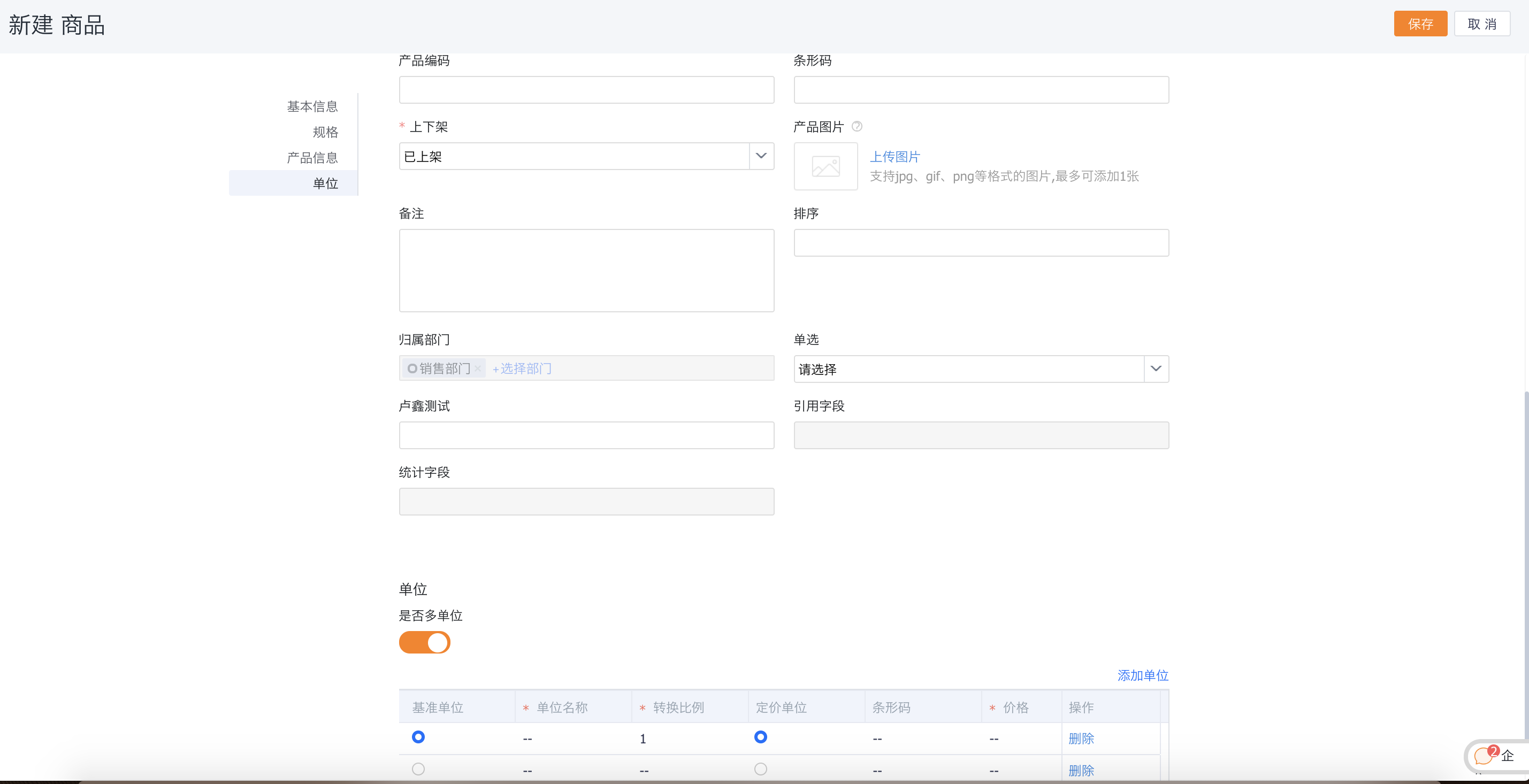This screenshot has width=1529, height=784.
Task: Go to 规格 section in sidebar
Action: click(325, 132)
